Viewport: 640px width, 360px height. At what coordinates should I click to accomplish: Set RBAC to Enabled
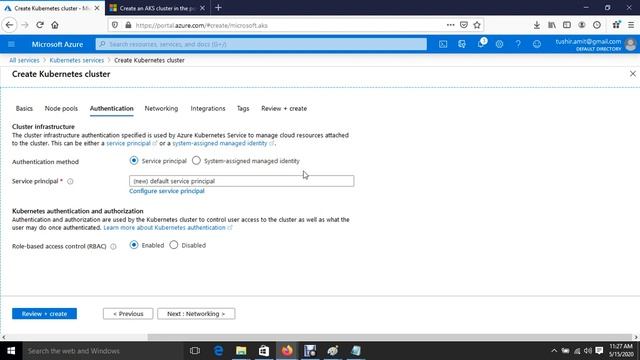(x=134, y=245)
